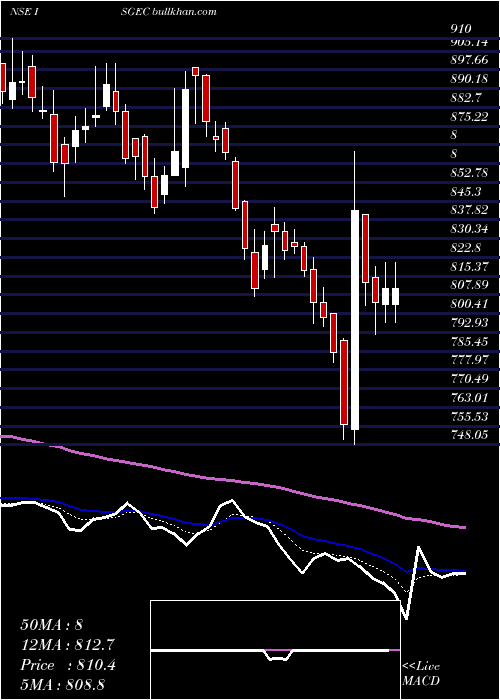Click the 792.93 price axis label
The height and width of the screenshot is (700, 500).
tap(471, 323)
